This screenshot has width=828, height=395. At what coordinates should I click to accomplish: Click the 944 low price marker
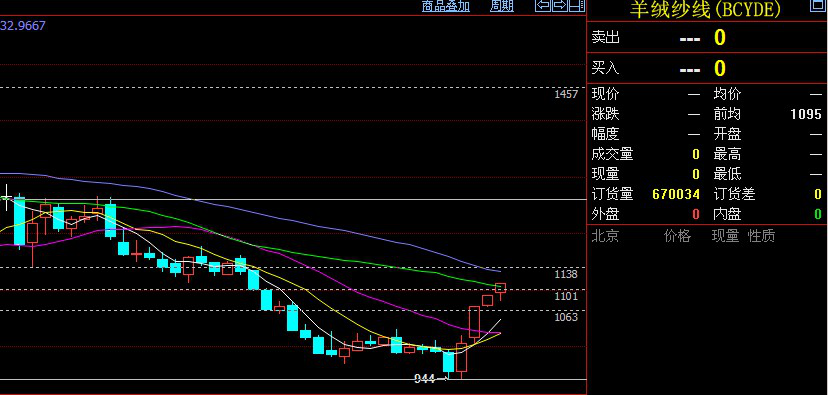point(425,378)
